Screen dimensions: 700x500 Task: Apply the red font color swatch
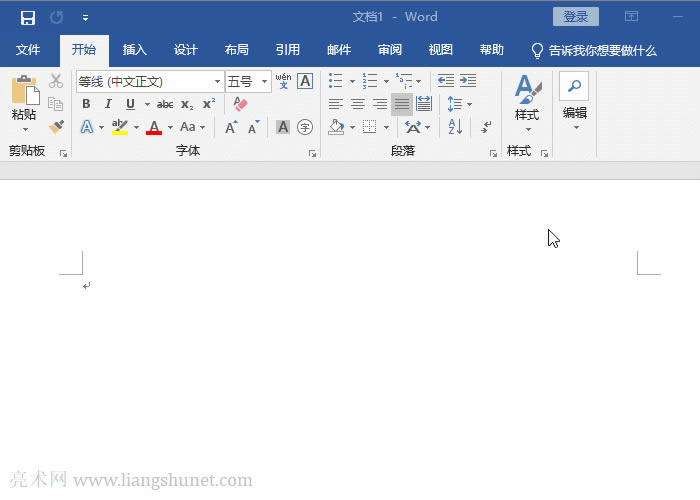tap(154, 127)
